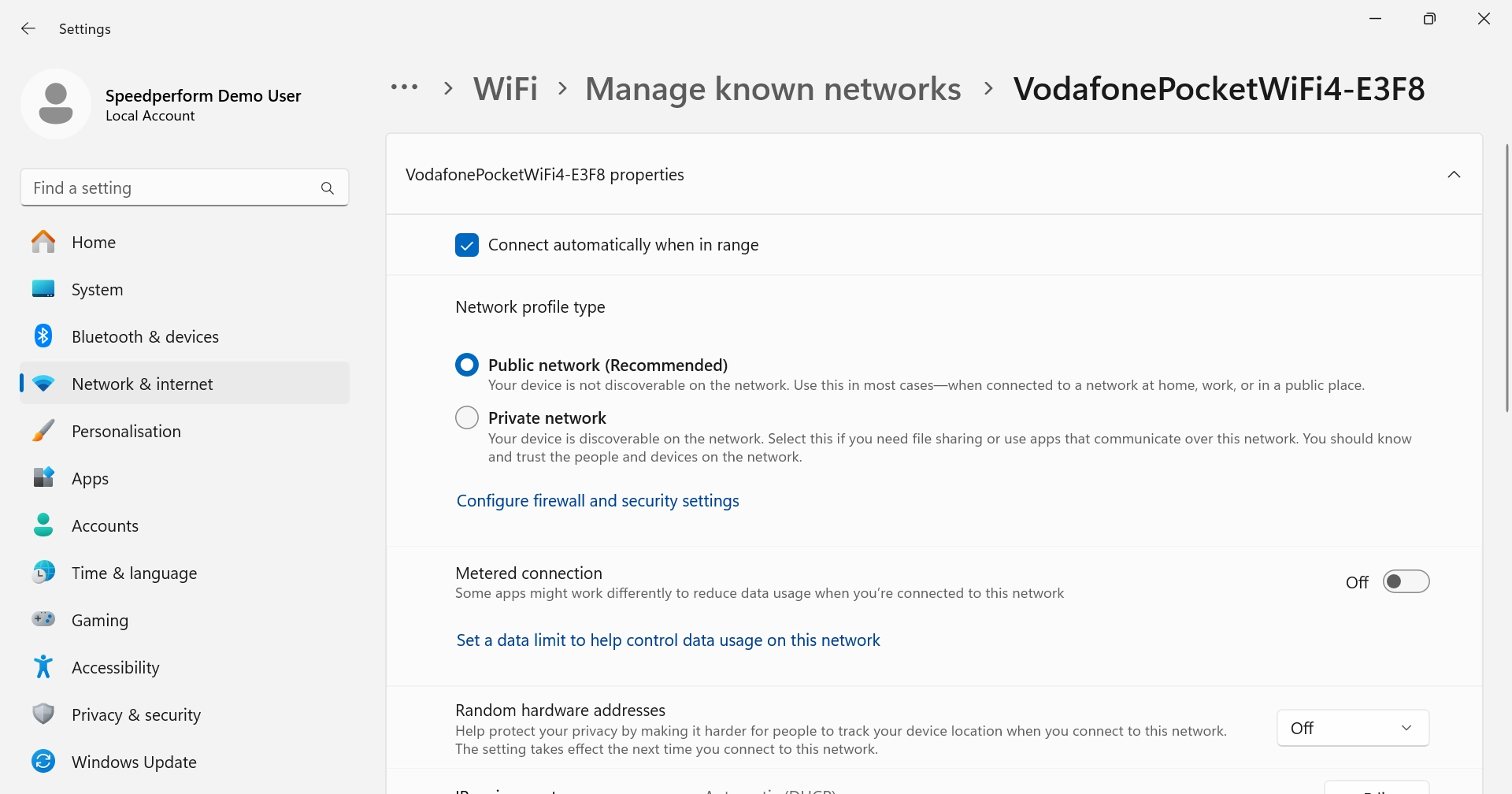The width and height of the screenshot is (1512, 794).
Task: Click the back arrow icon in Settings
Action: pyautogui.click(x=28, y=29)
